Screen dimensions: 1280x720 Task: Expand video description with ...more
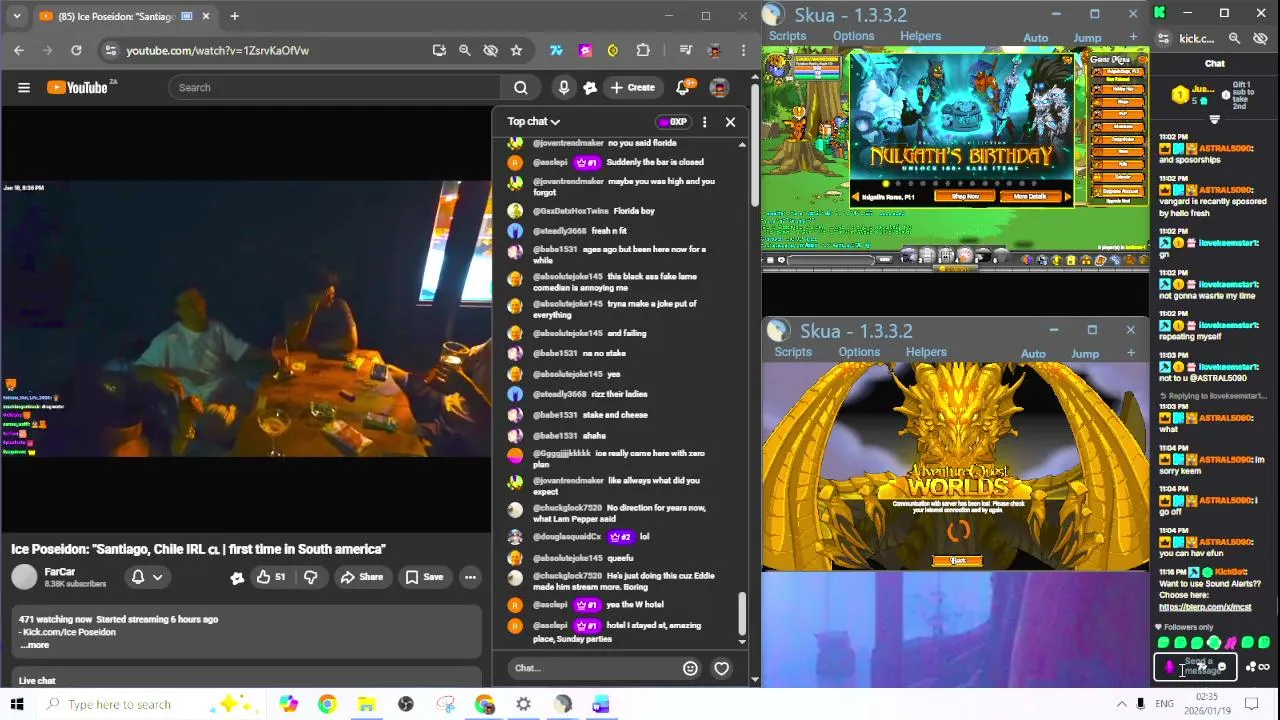[34, 645]
